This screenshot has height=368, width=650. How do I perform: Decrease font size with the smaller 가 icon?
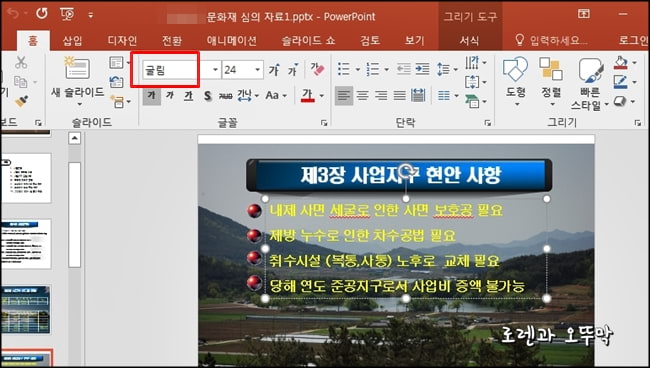pyautogui.click(x=293, y=70)
